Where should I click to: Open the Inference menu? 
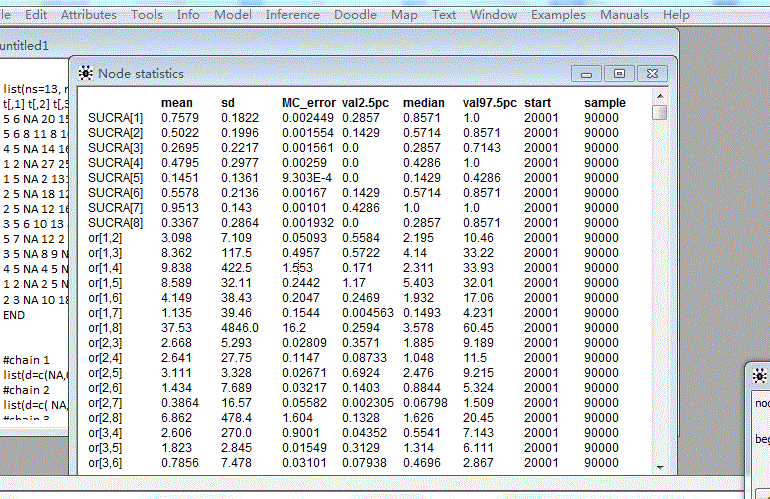pos(293,15)
